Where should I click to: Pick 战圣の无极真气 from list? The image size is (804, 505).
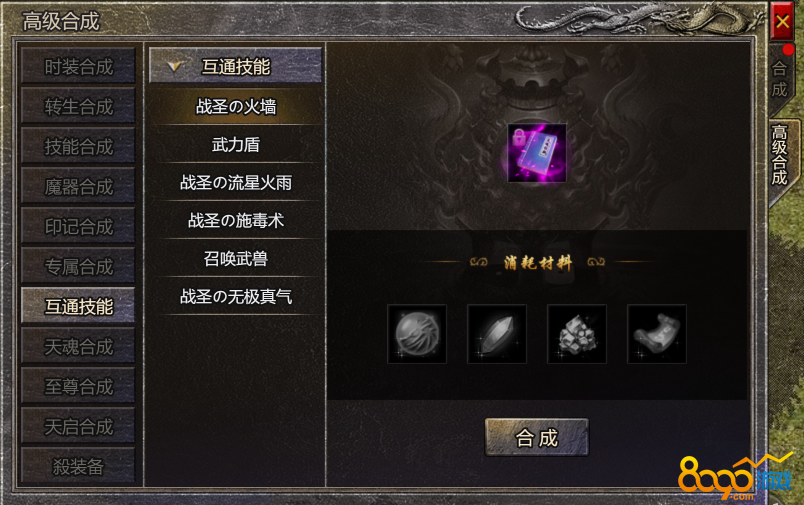[236, 296]
